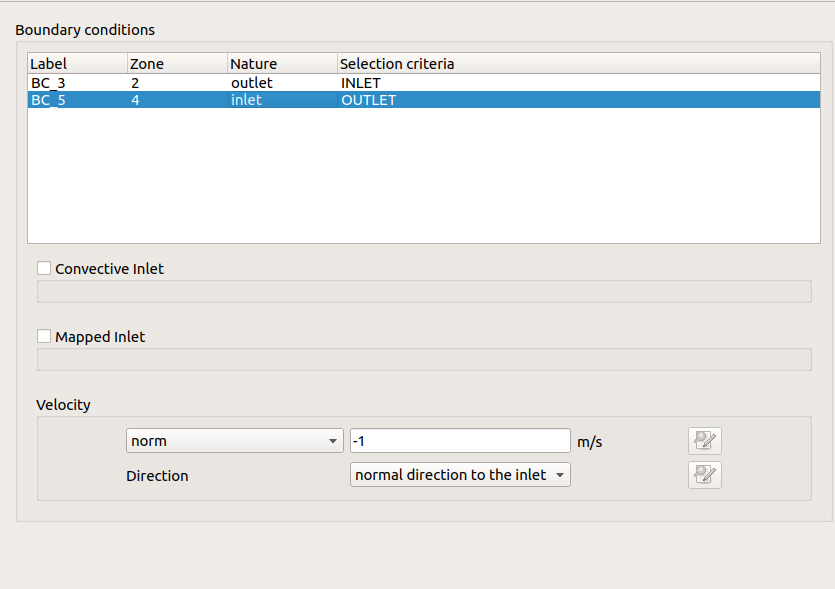Image resolution: width=835 pixels, height=589 pixels.
Task: Click the Nature column header
Action: [x=282, y=64]
